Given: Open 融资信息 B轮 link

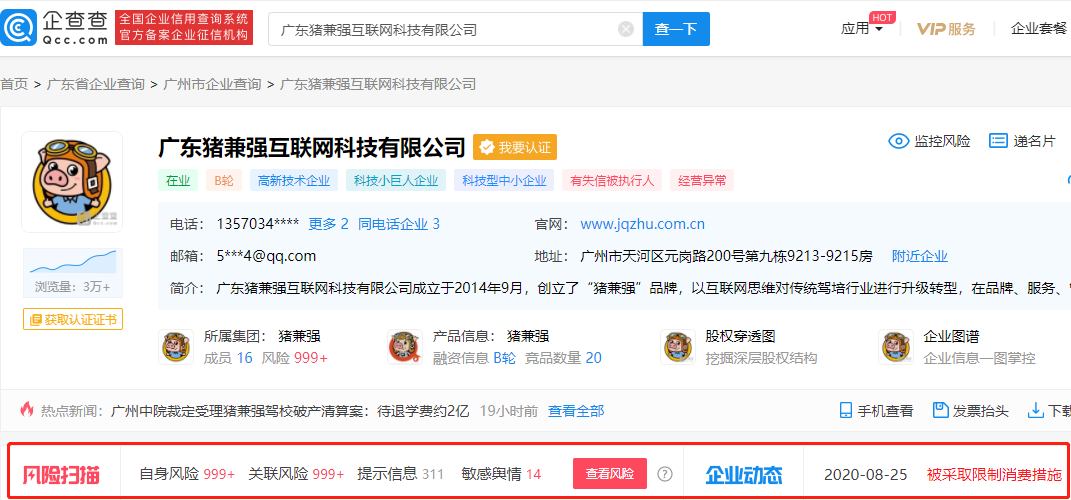Looking at the screenshot, I should pyautogui.click(x=475, y=358).
